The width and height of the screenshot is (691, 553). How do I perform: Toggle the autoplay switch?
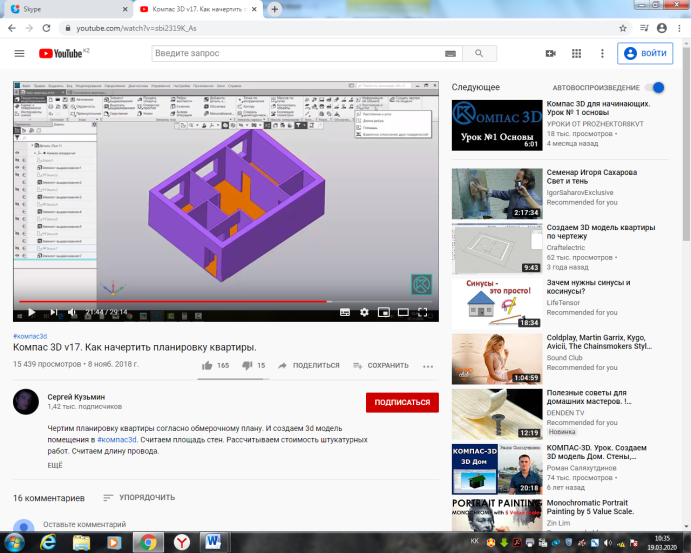coord(655,87)
